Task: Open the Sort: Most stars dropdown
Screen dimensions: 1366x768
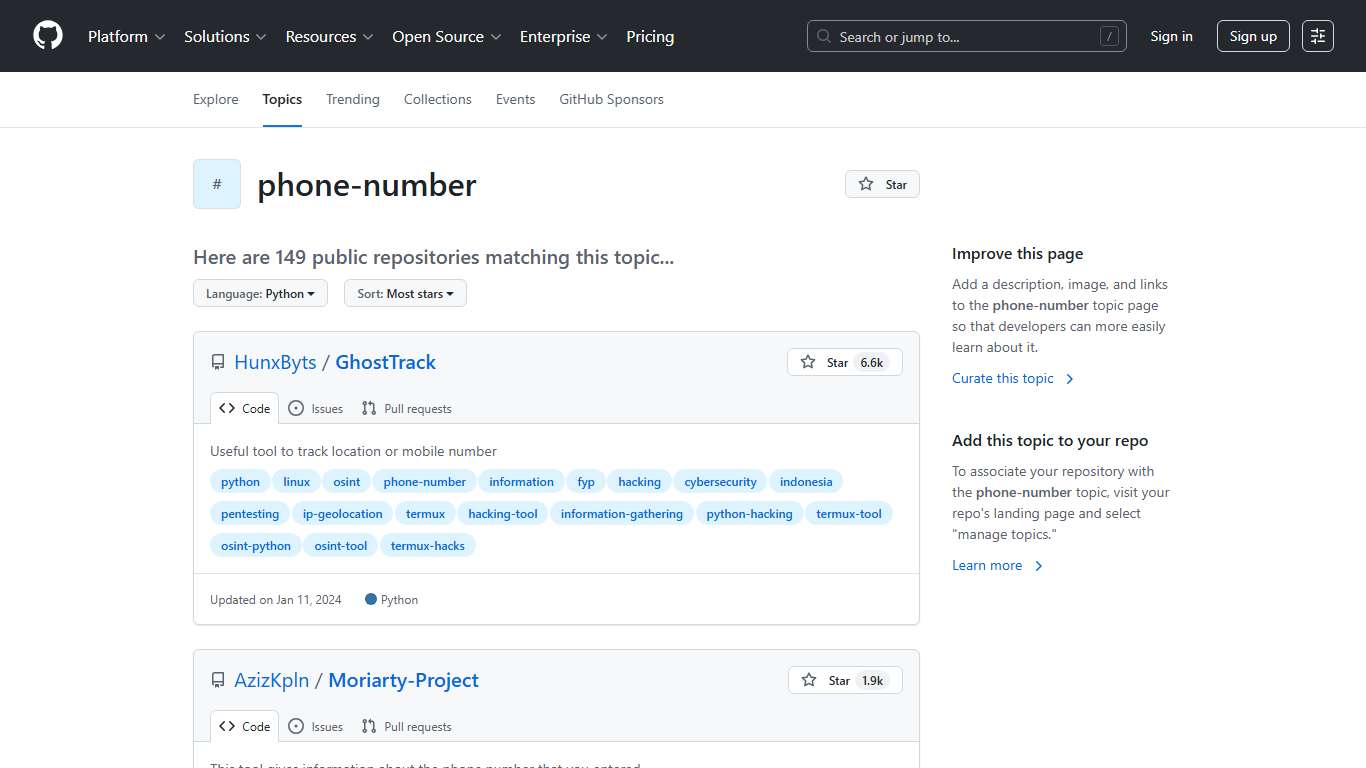Action: (x=405, y=293)
